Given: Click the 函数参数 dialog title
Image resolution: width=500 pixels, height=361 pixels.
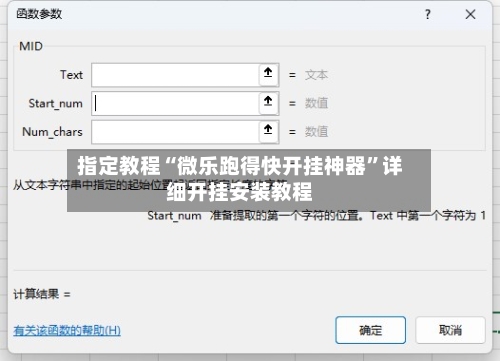Looking at the screenshot, I should (x=39, y=14).
